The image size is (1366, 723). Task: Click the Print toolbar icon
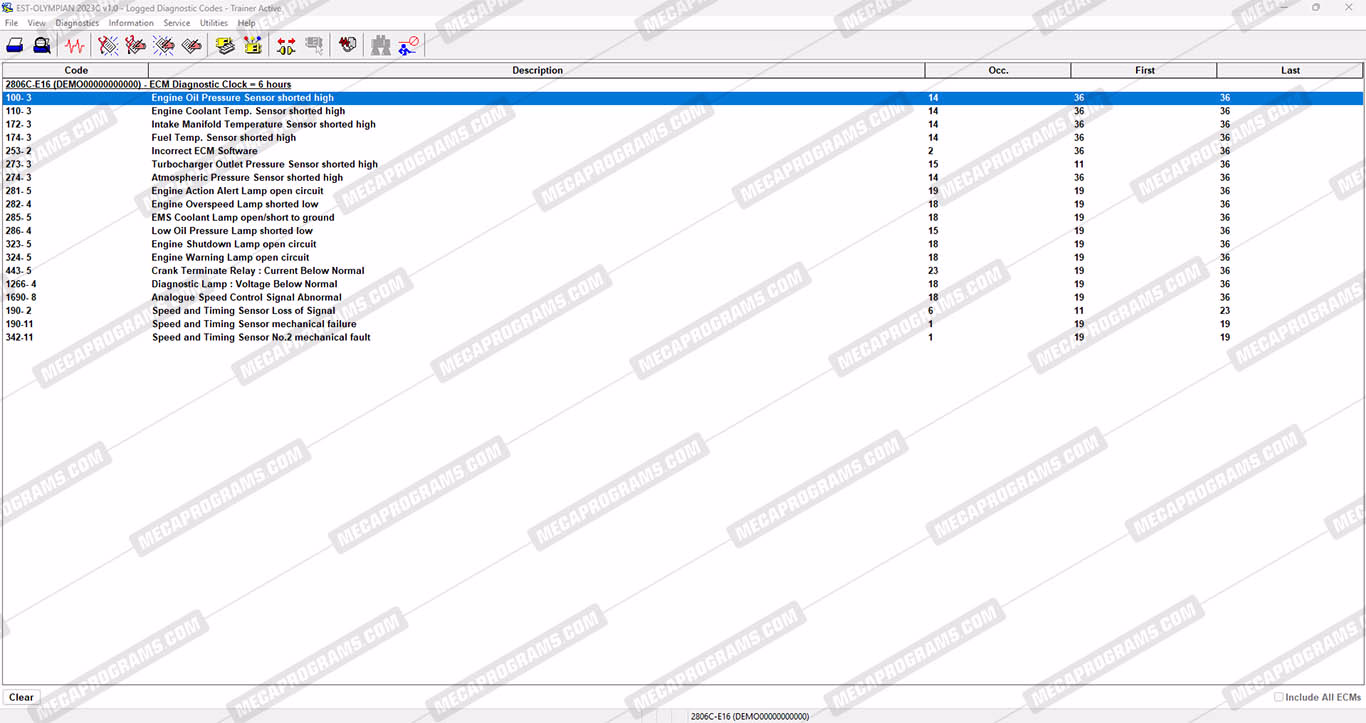(15, 45)
